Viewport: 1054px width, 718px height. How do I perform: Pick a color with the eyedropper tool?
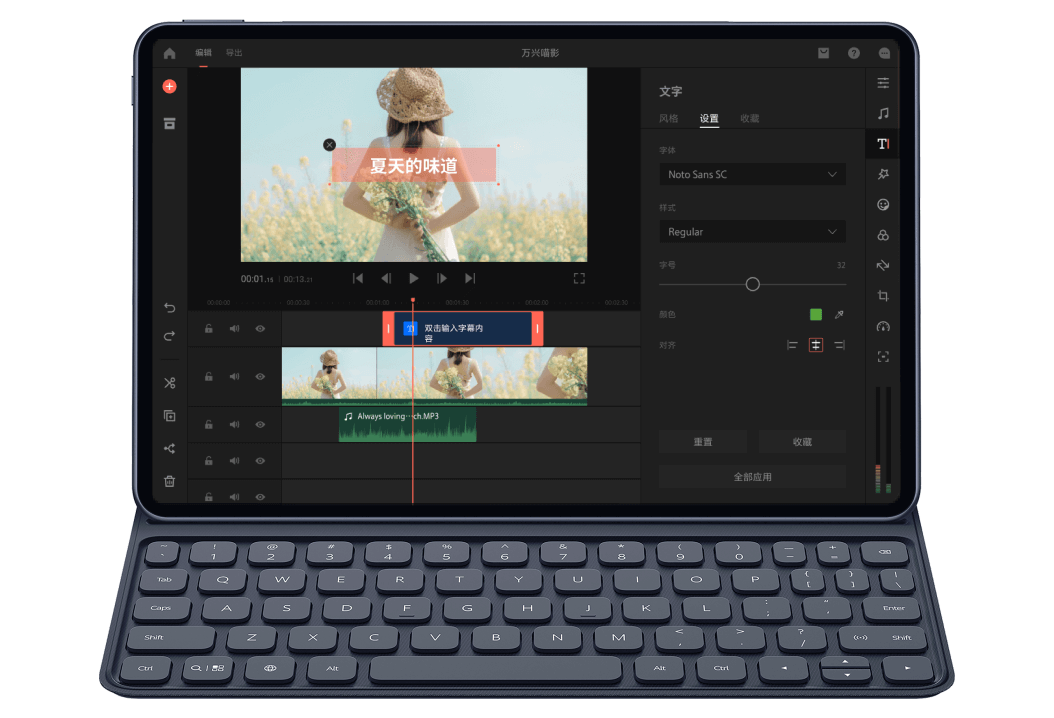(x=839, y=314)
